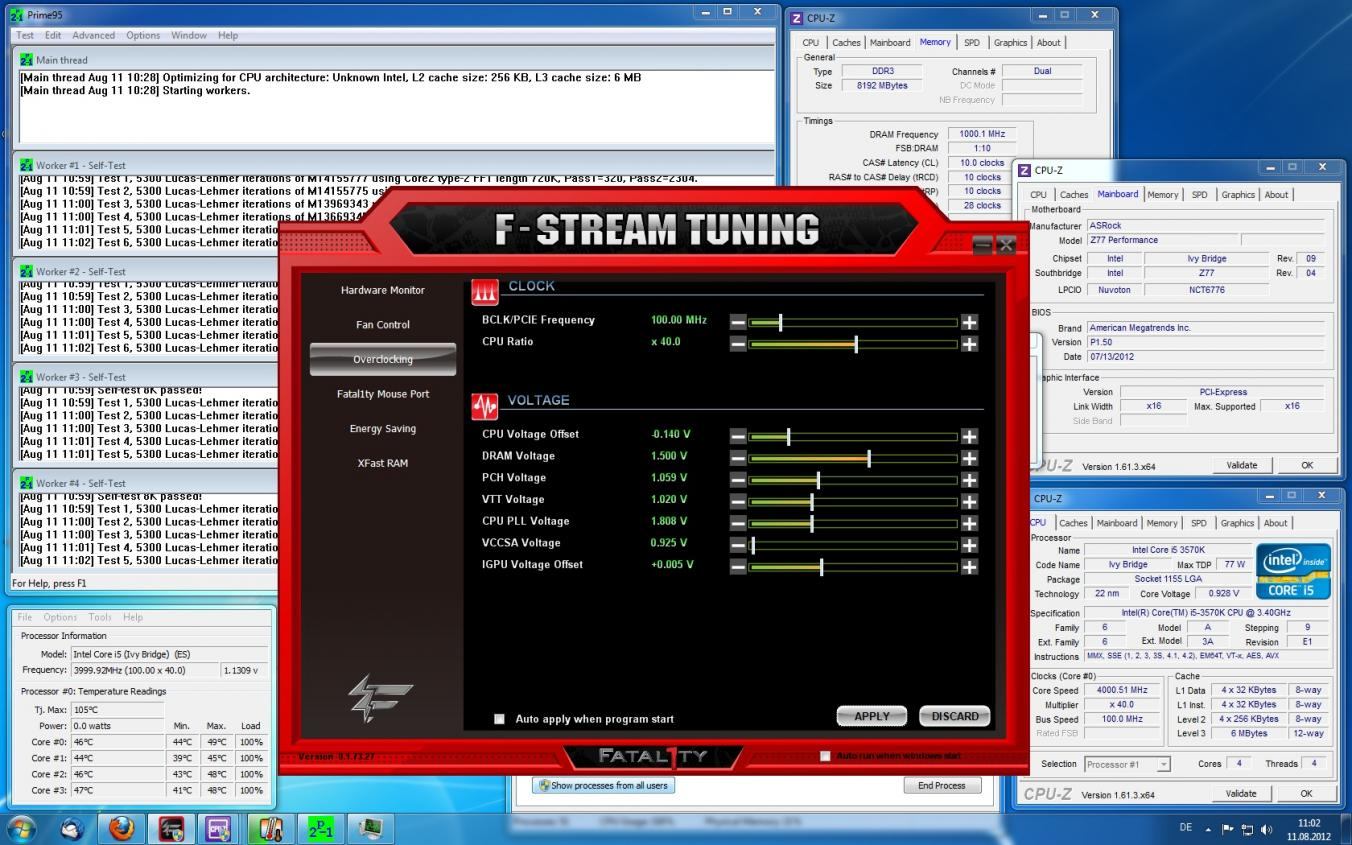Click DE language indicator in taskbar
1352x845 pixels.
1185,829
